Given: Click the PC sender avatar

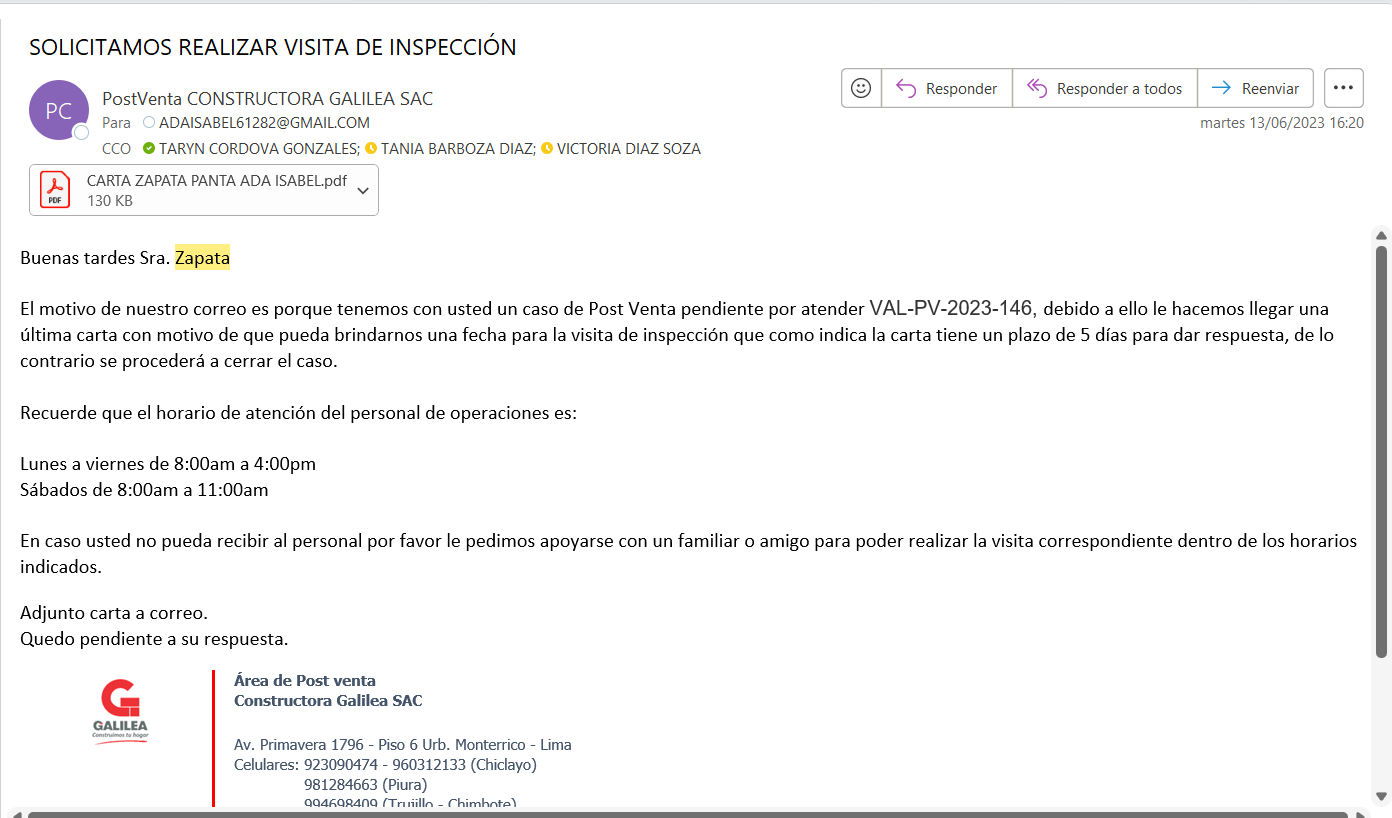Looking at the screenshot, I should tap(59, 110).
